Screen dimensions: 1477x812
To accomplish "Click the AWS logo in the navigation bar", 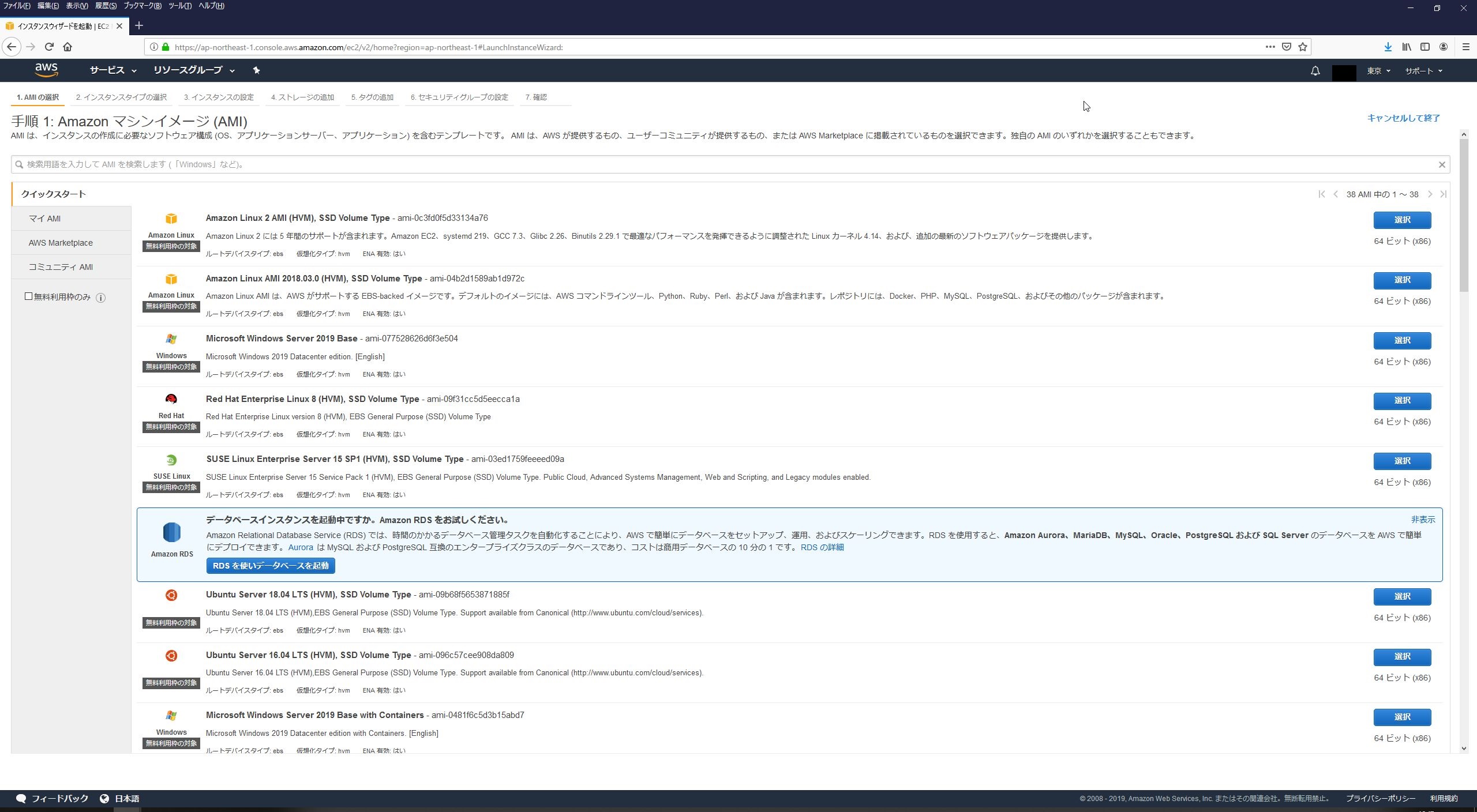I will 47,70.
